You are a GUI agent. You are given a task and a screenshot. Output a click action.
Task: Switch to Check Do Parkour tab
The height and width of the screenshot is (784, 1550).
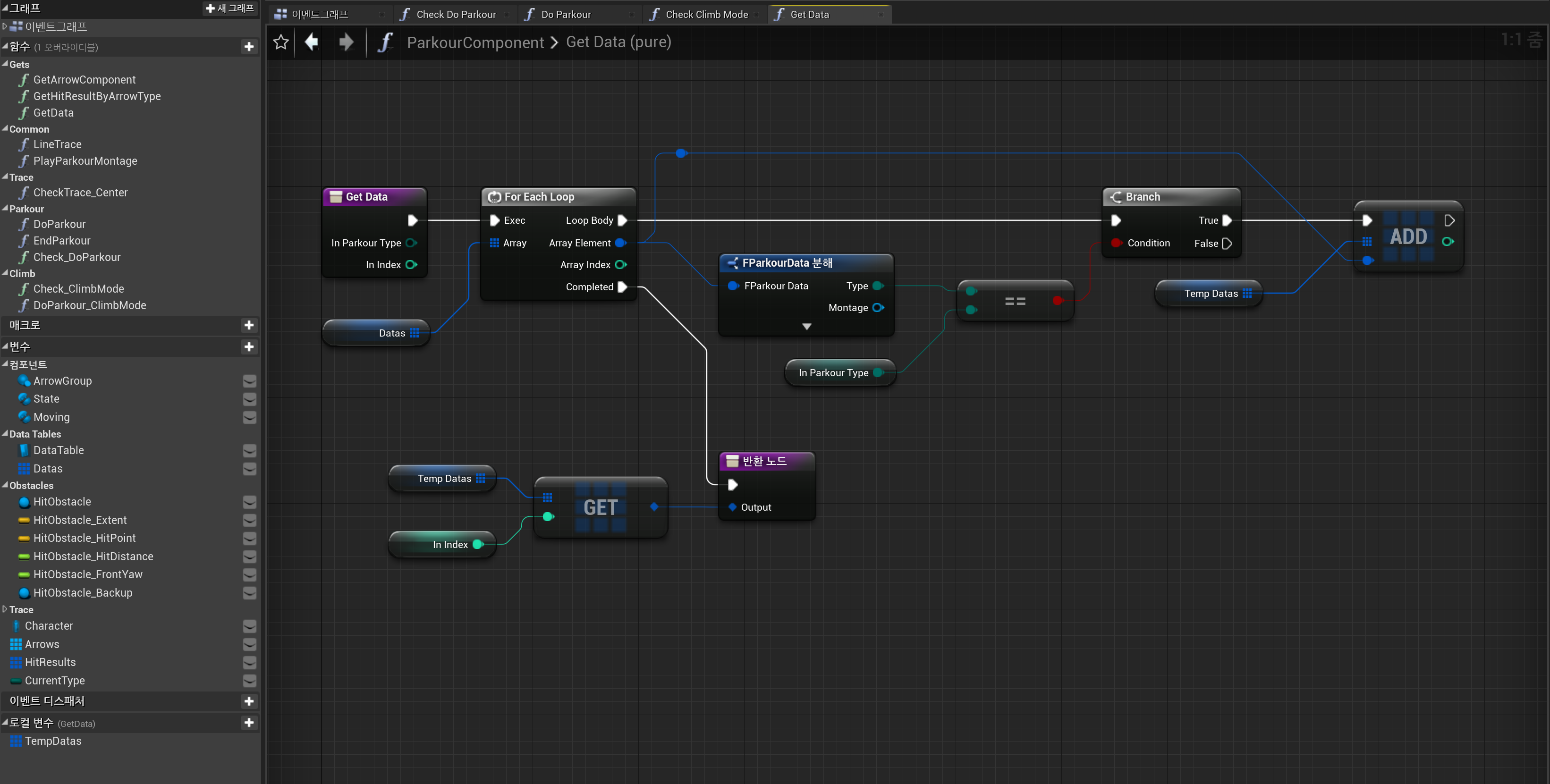click(x=456, y=14)
